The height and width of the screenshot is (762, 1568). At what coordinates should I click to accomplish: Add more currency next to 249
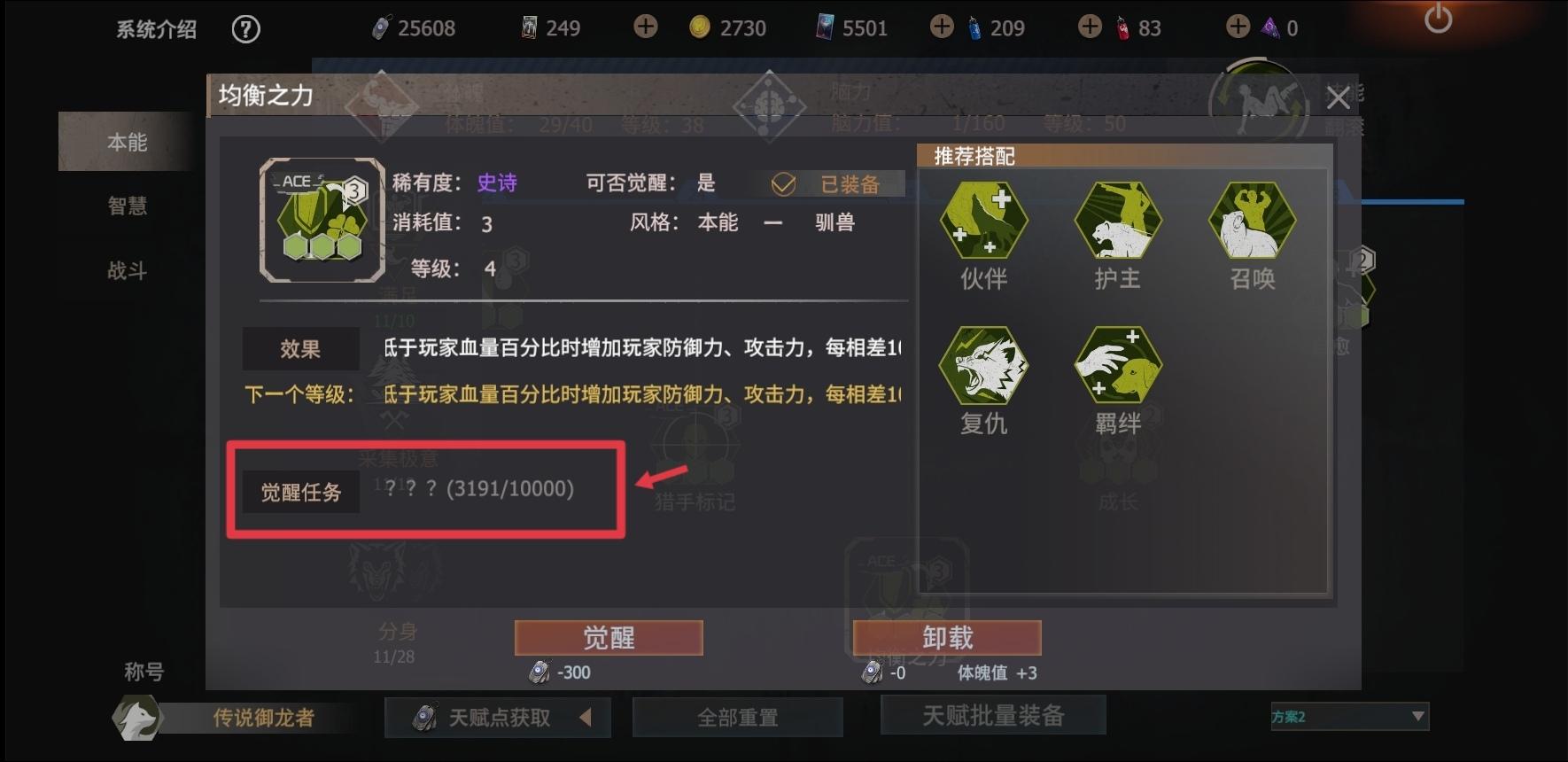[646, 27]
